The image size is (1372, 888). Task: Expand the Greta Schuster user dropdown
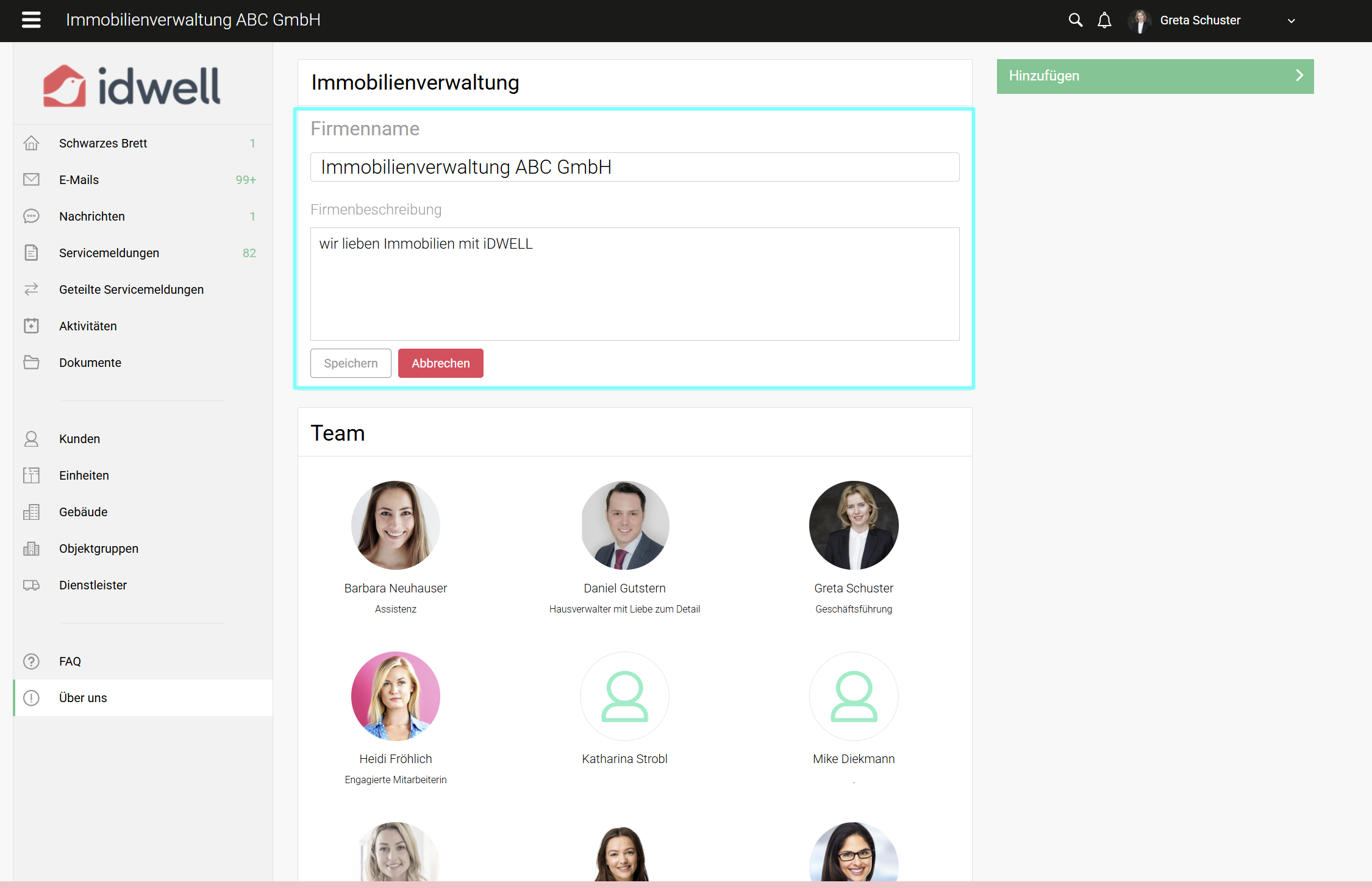coord(1291,21)
